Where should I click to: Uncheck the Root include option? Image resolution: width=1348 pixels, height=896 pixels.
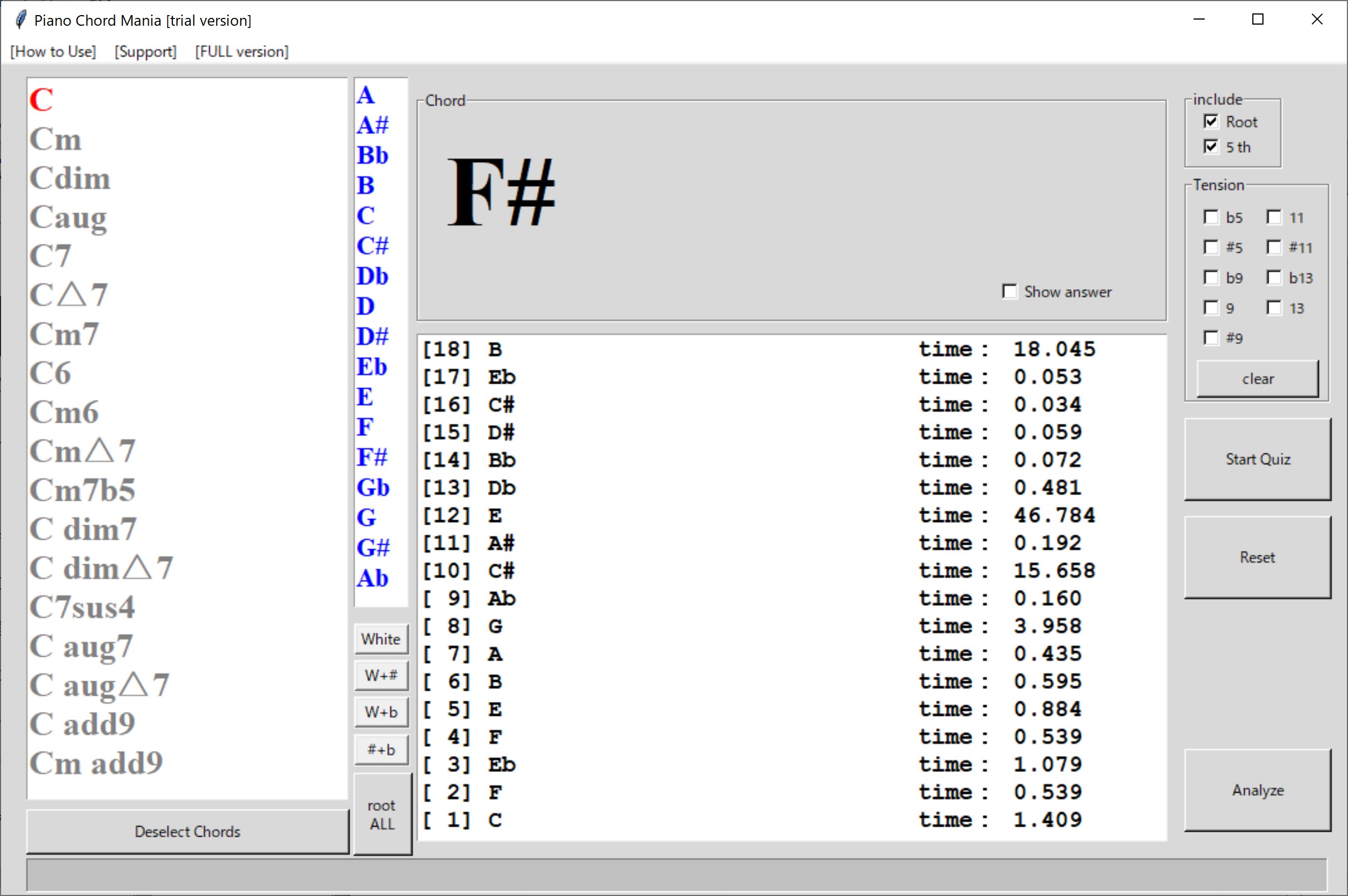1210,121
